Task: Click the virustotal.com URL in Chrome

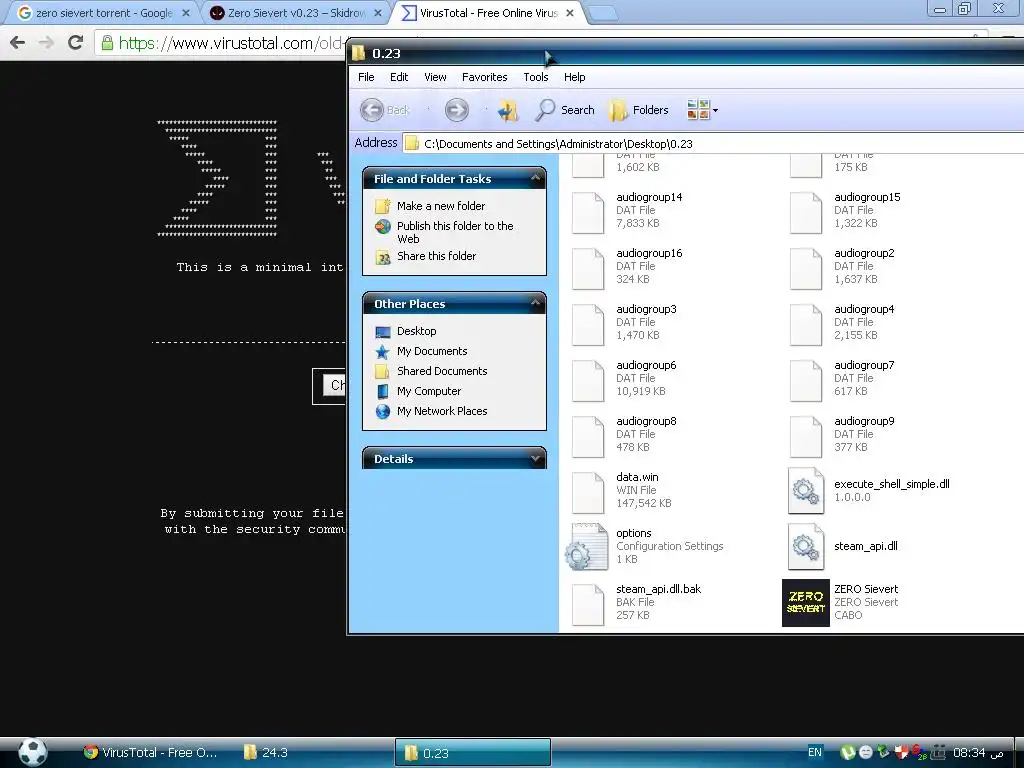Action: [x=231, y=44]
